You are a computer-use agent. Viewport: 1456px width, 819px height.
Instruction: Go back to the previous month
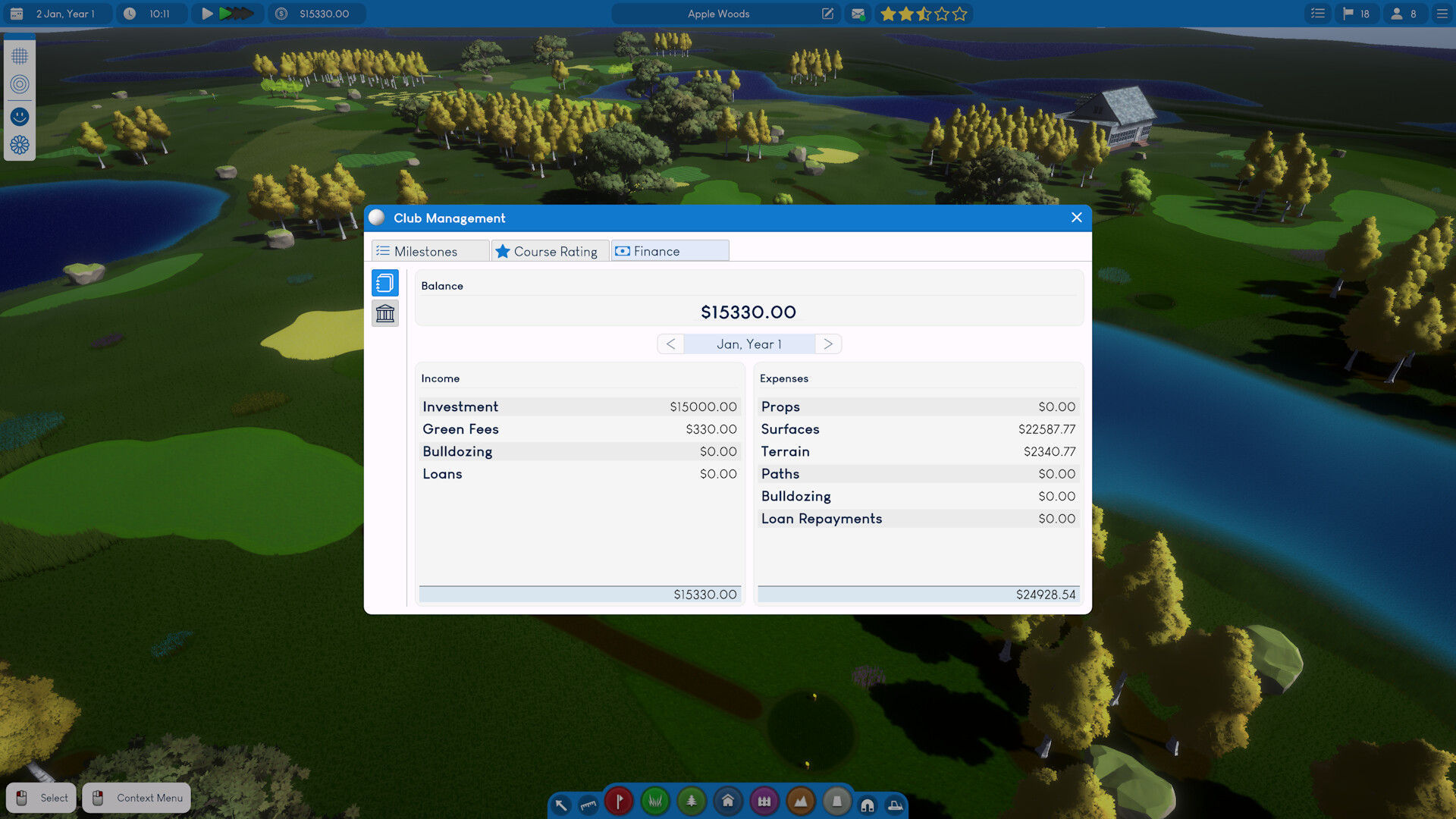click(x=670, y=344)
